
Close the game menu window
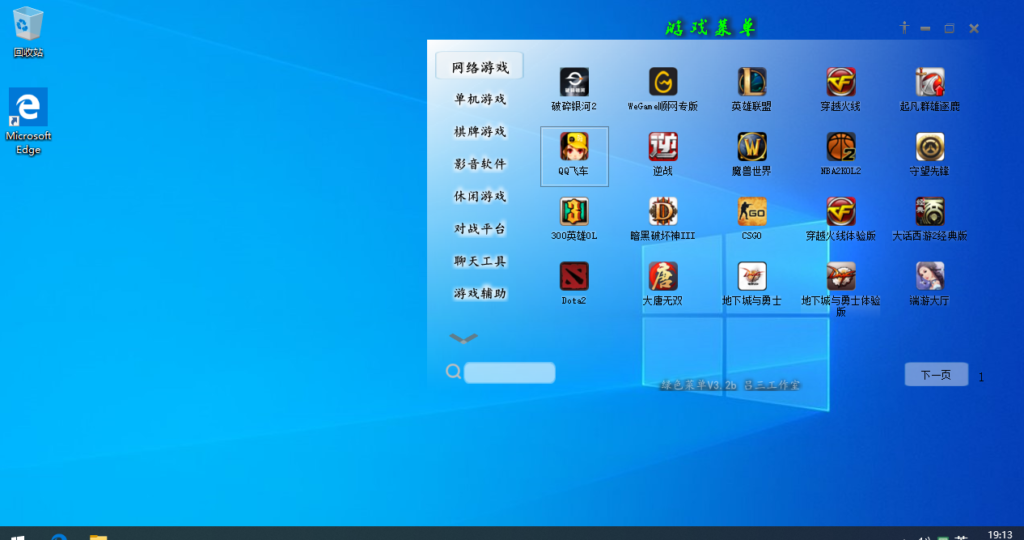point(974,28)
